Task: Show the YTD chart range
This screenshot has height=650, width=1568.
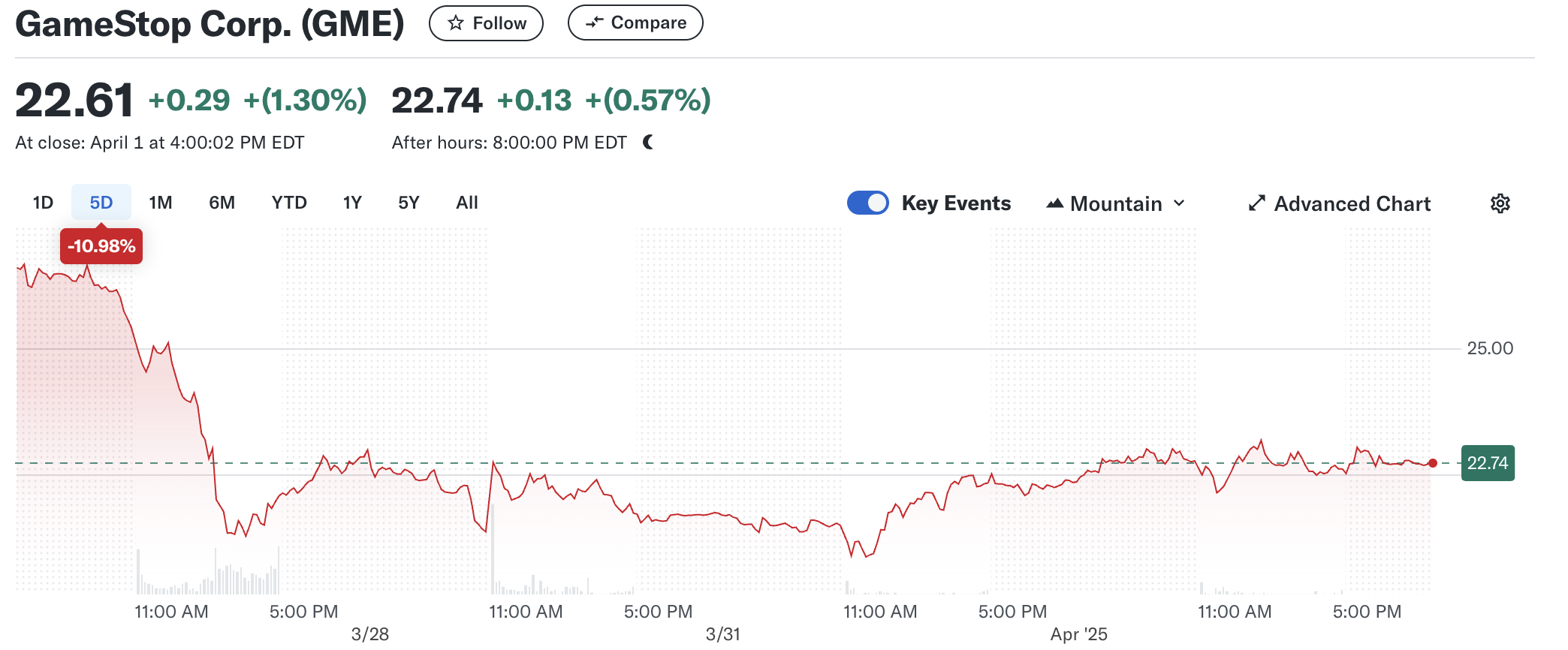Action: pos(289,203)
